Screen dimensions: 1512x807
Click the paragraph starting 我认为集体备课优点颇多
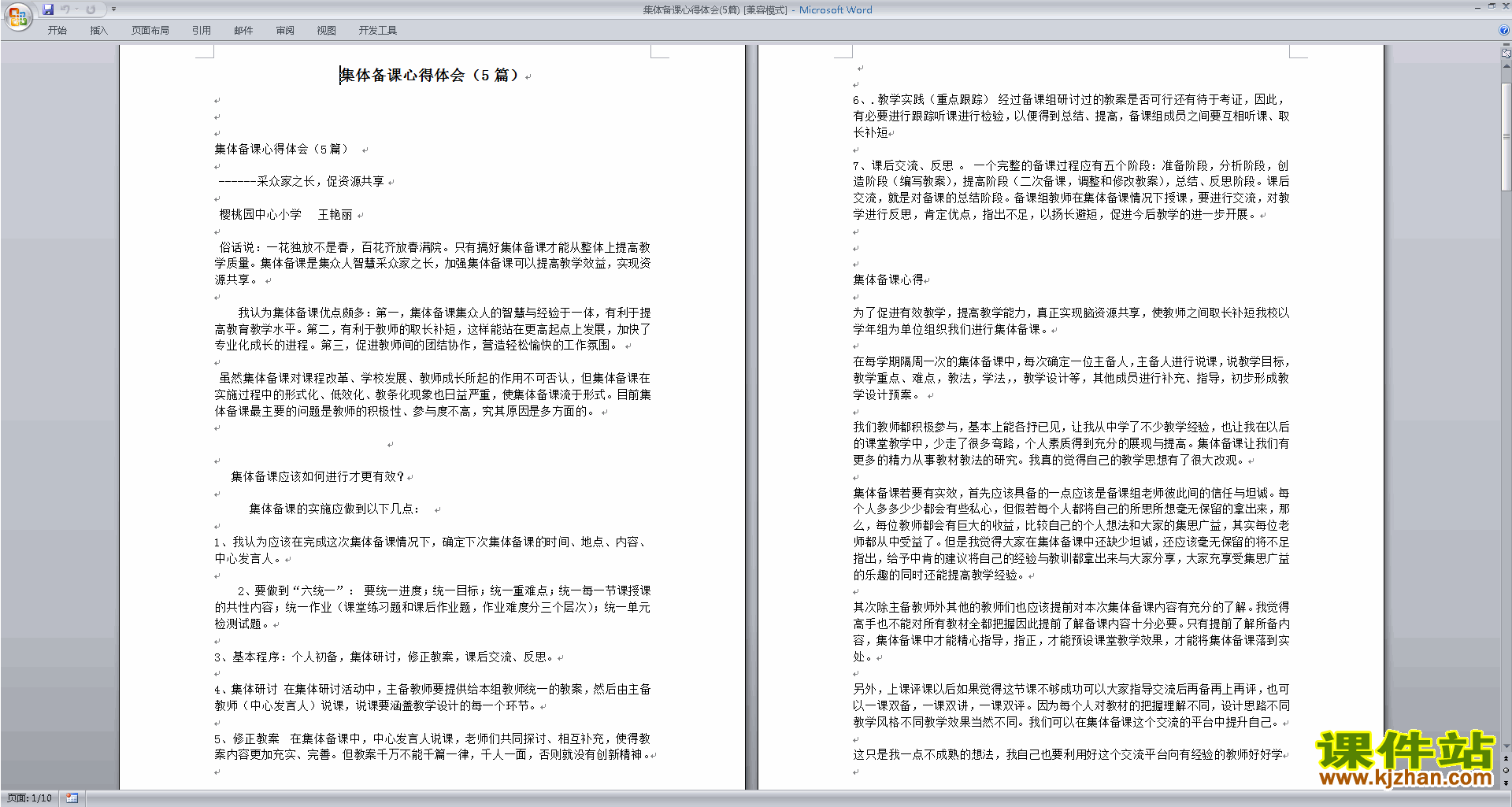coord(432,329)
